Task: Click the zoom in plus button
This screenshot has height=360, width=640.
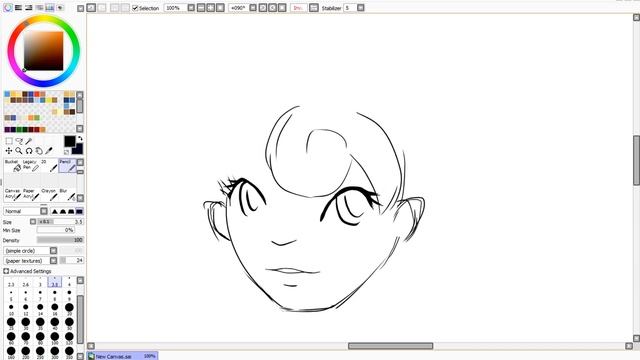Action: tap(211, 8)
